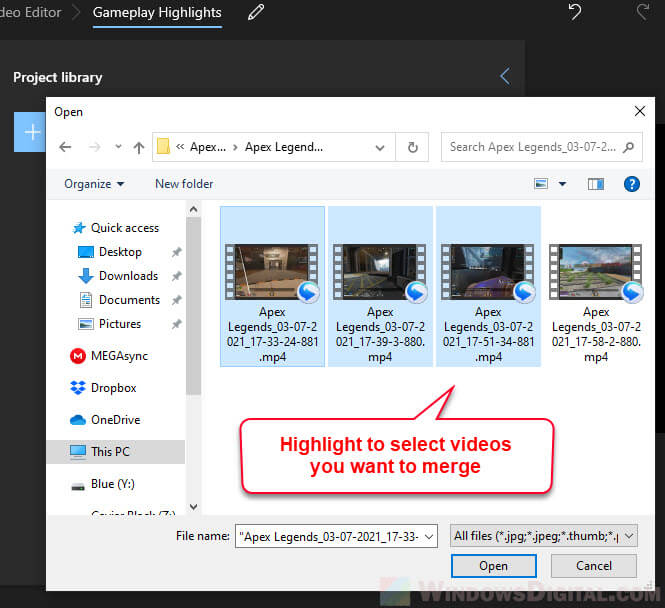
Task: Click filename text of 17-58-2-880.mp4
Action: coord(596,334)
